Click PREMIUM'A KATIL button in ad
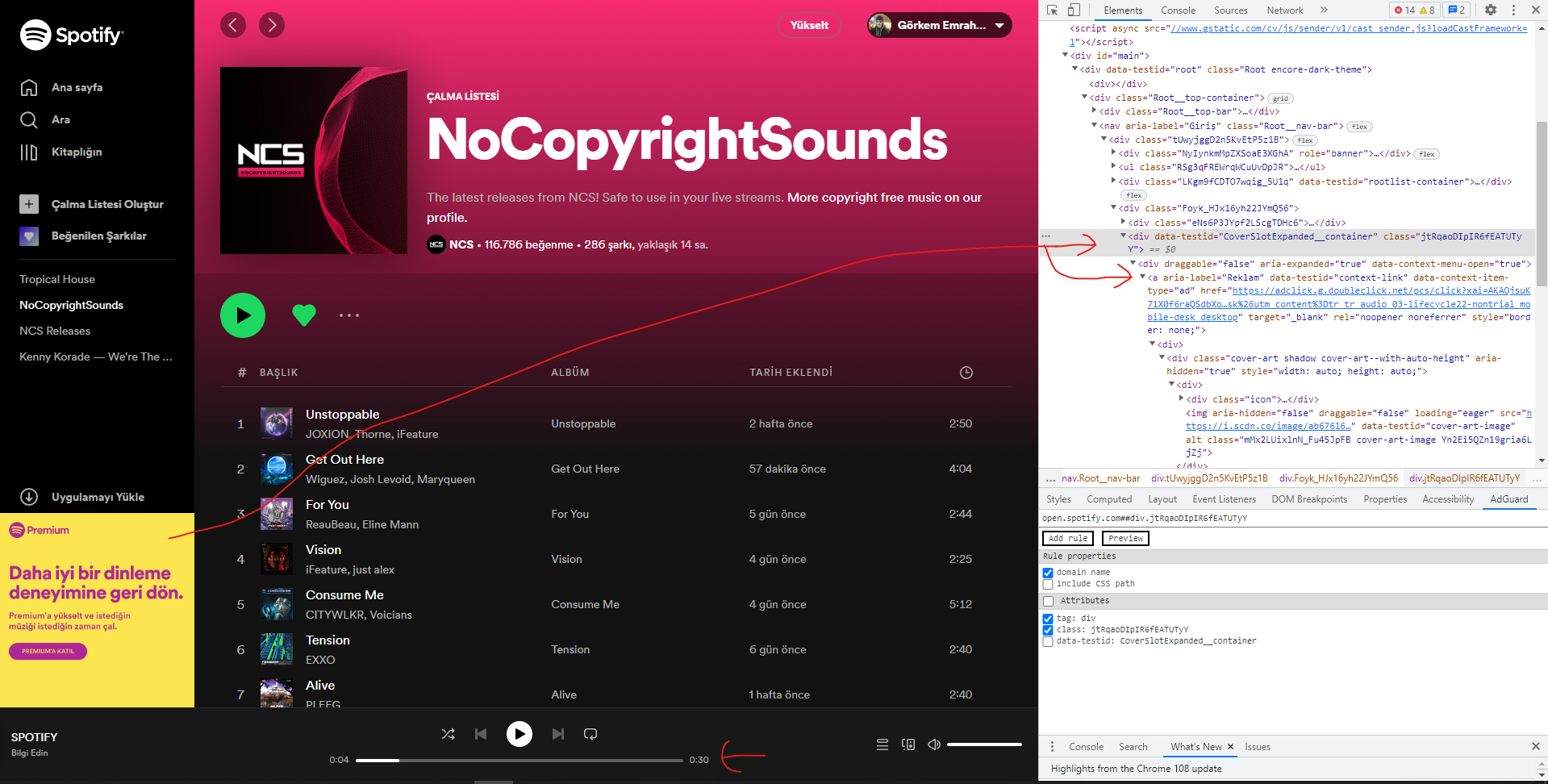 [48, 651]
